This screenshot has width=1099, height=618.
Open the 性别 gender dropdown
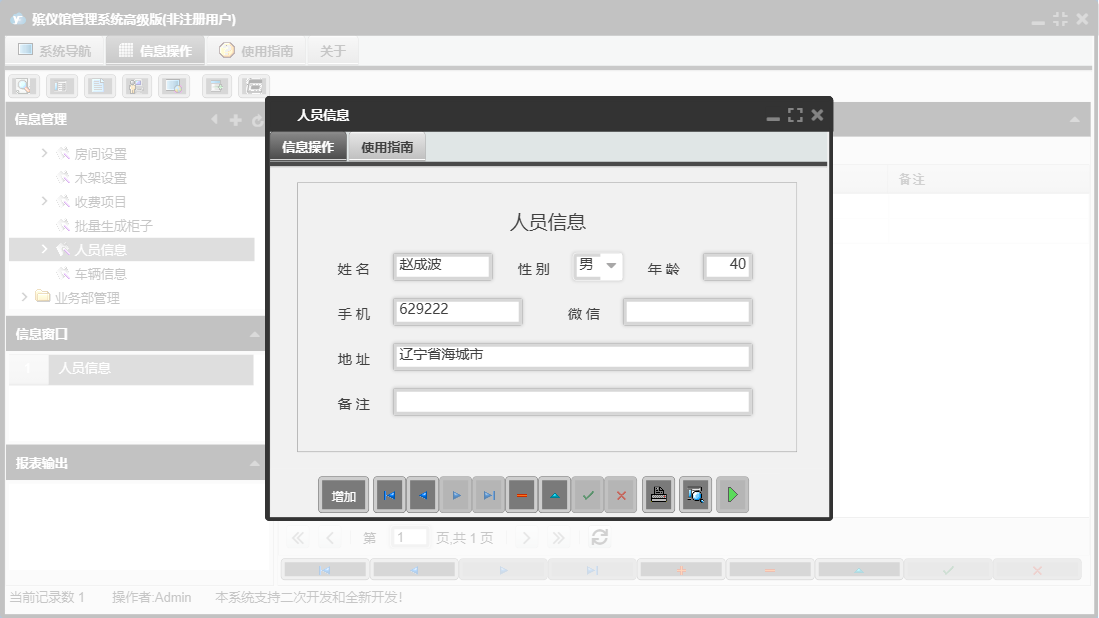(612, 266)
